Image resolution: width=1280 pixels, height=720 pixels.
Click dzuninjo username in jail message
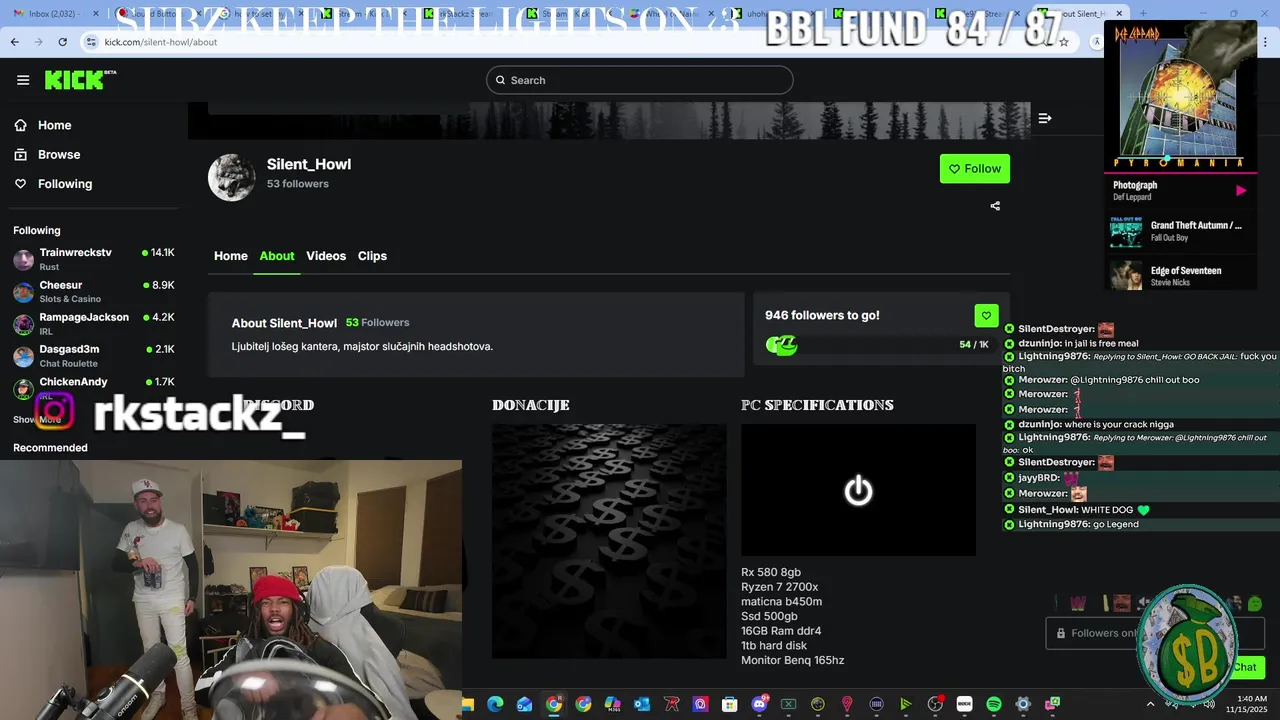tap(1039, 343)
